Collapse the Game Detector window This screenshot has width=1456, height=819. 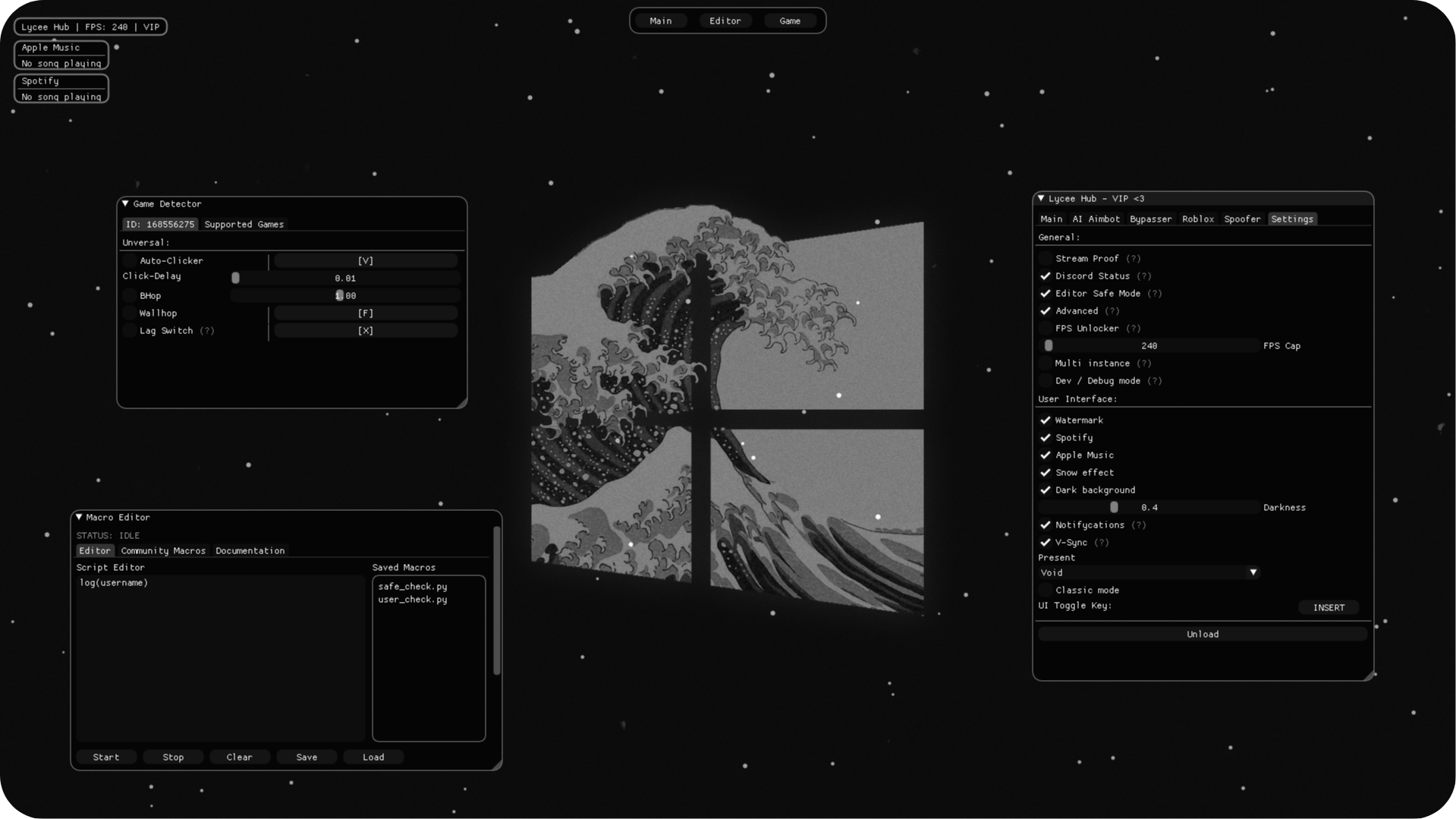point(125,204)
